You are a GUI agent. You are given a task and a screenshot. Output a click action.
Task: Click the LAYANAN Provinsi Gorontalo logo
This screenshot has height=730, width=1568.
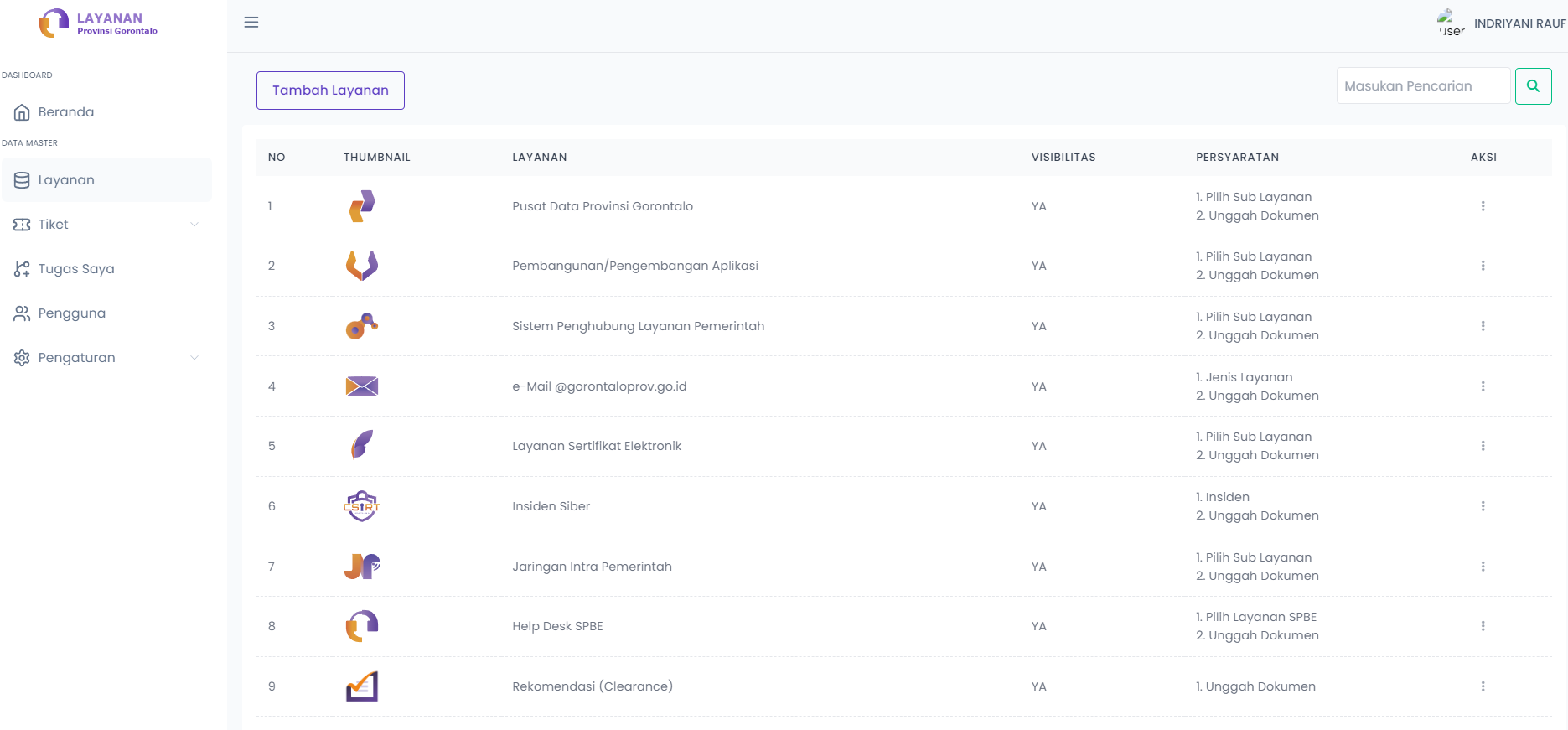point(99,23)
